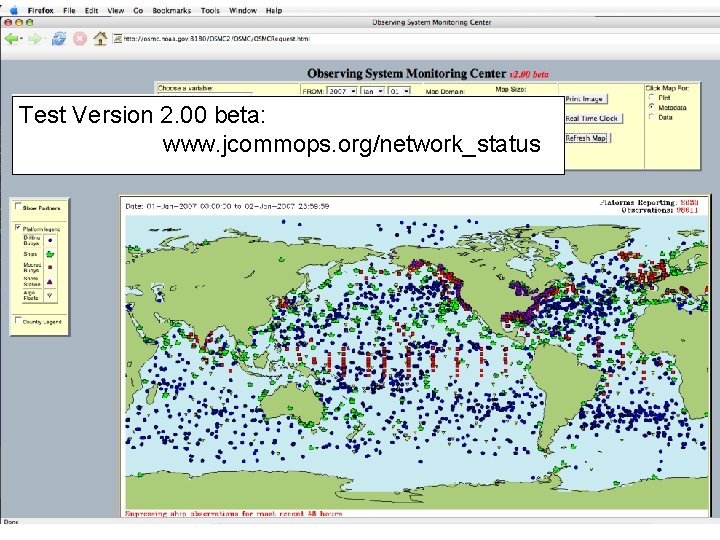Image resolution: width=720 pixels, height=540 pixels.
Task: Click the Drifting Buoys blue dot legend symbol
Action: pos(50,240)
